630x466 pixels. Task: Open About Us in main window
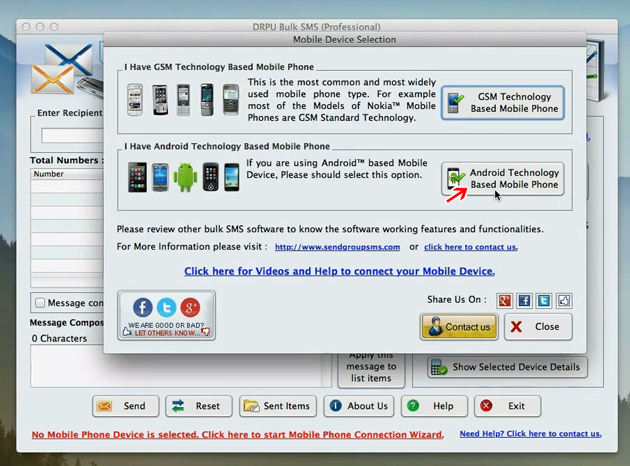359,406
